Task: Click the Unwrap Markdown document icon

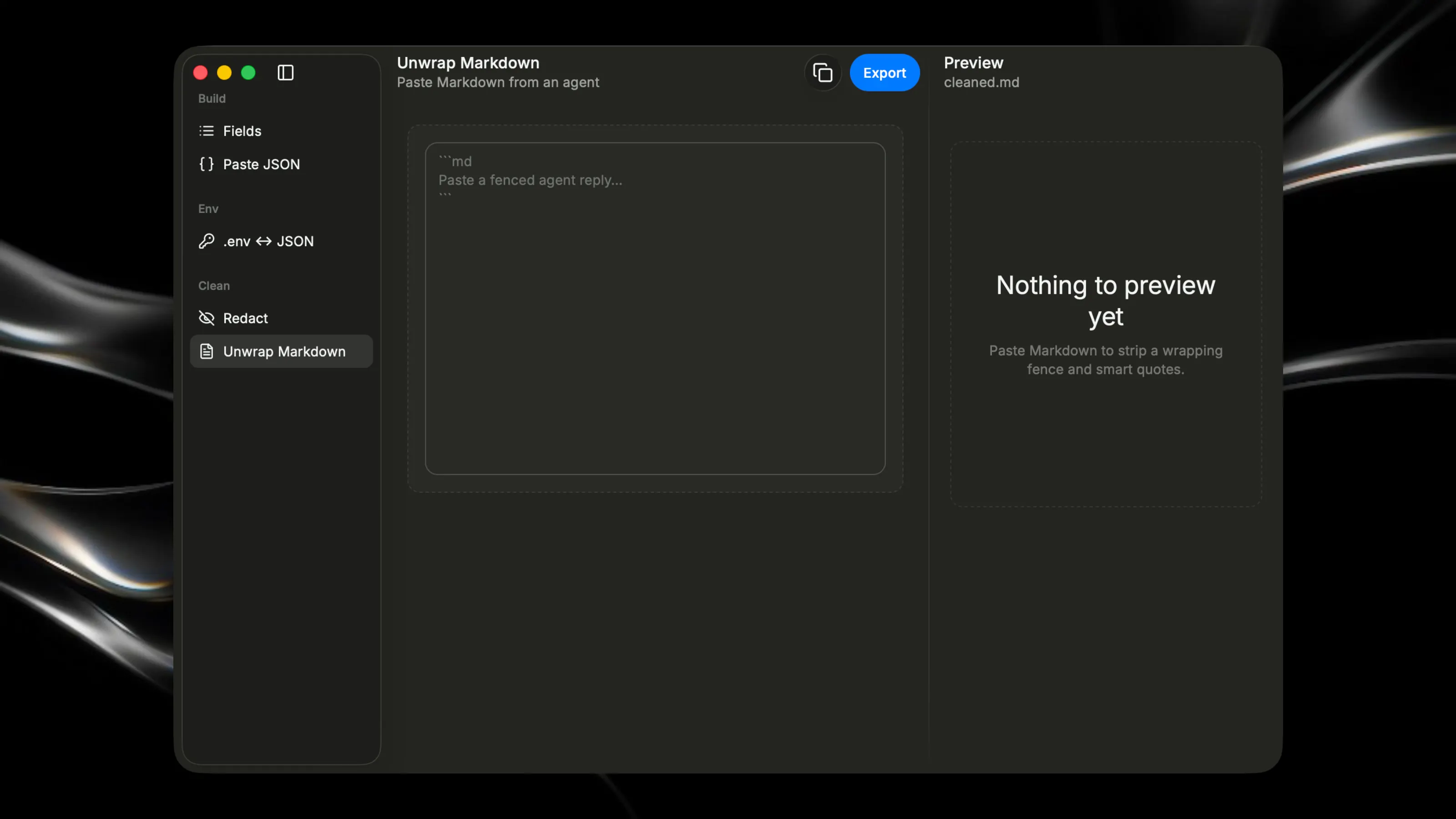Action: [x=206, y=352]
